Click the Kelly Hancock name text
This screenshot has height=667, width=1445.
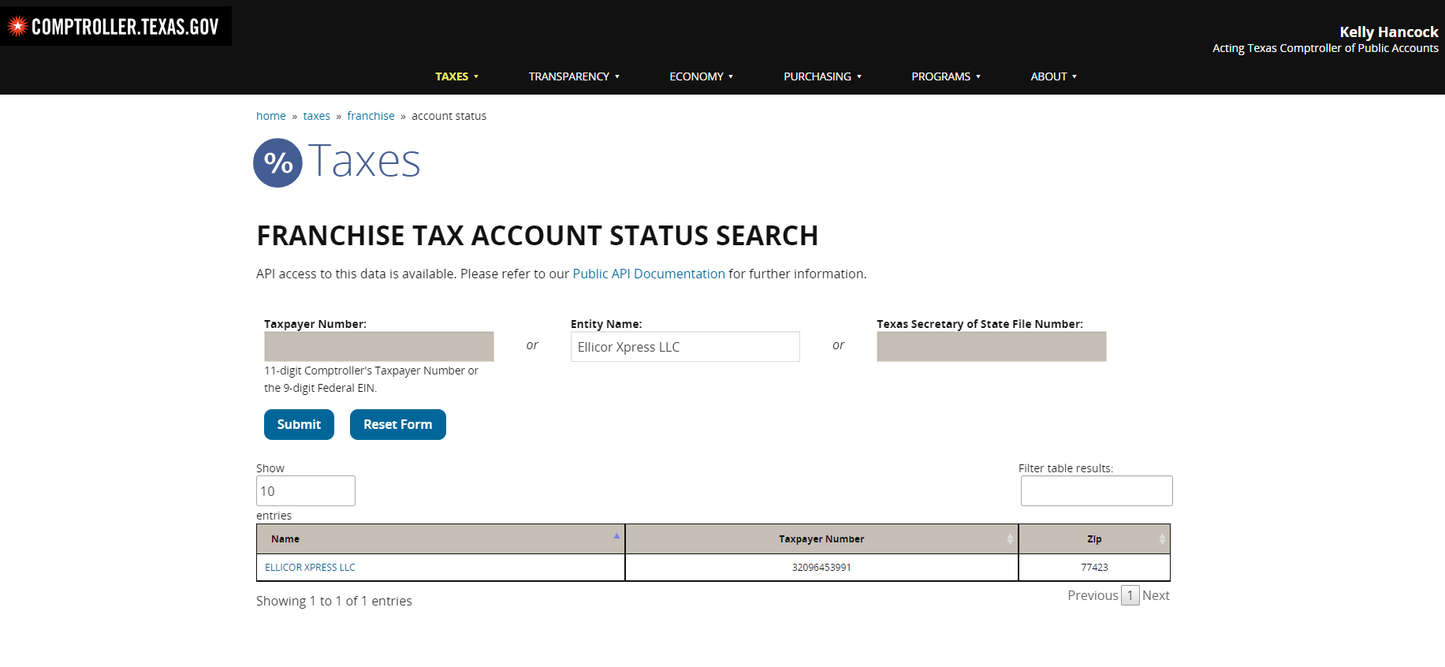coord(1389,32)
